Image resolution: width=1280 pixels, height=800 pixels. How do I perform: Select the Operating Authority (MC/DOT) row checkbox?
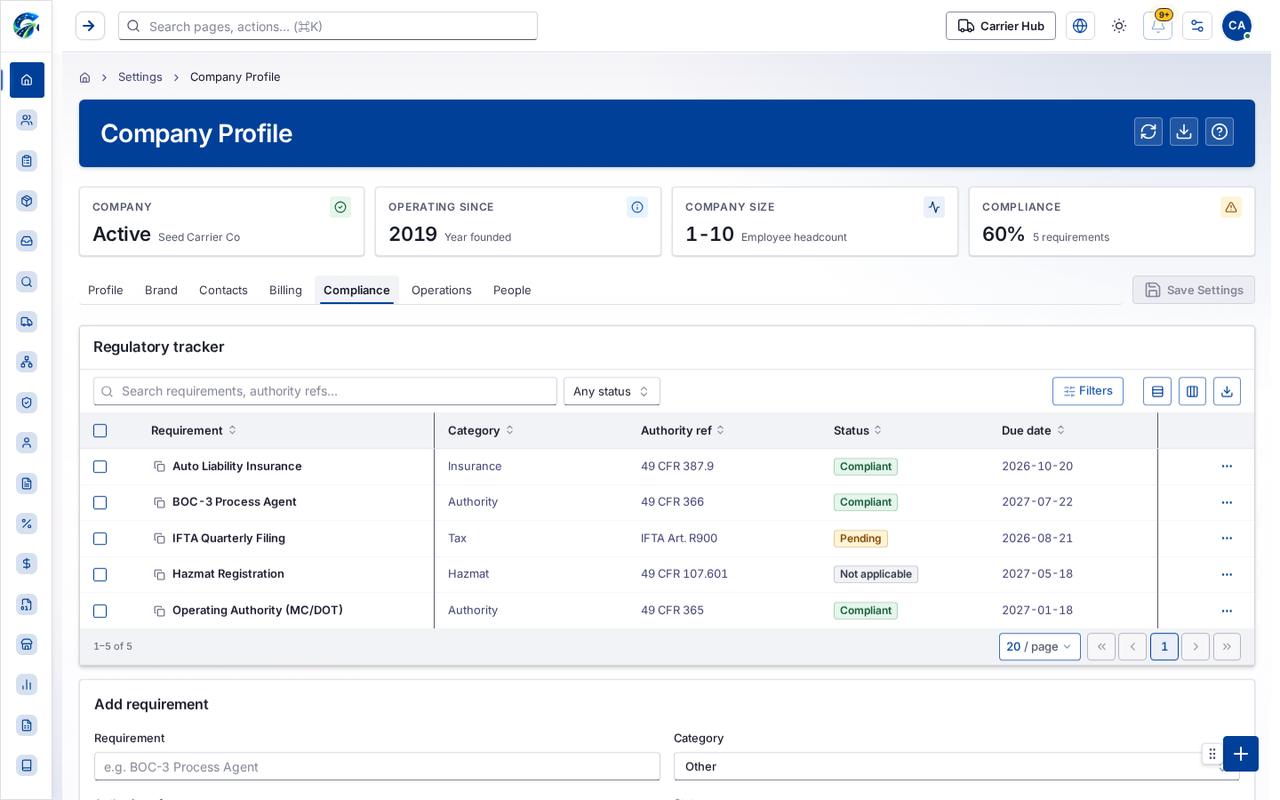click(100, 611)
